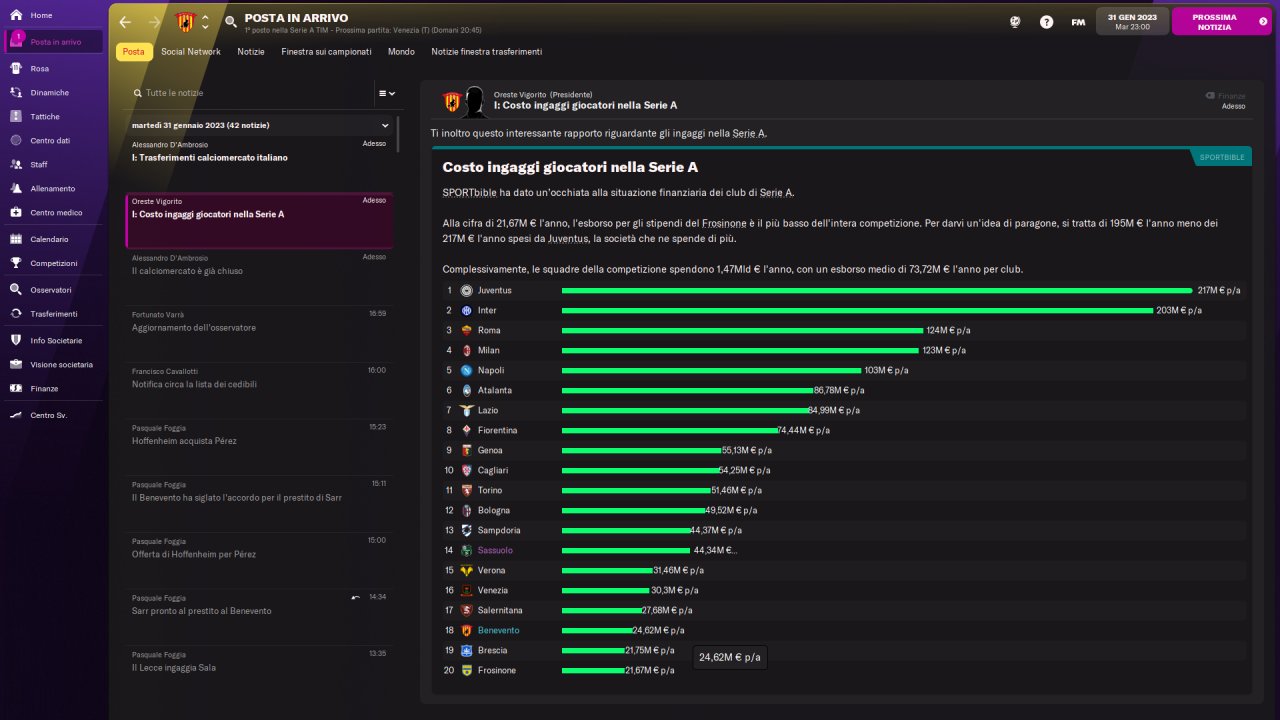Click the Tutte le notizie search field
Image resolution: width=1280 pixels, height=720 pixels.
[250, 93]
